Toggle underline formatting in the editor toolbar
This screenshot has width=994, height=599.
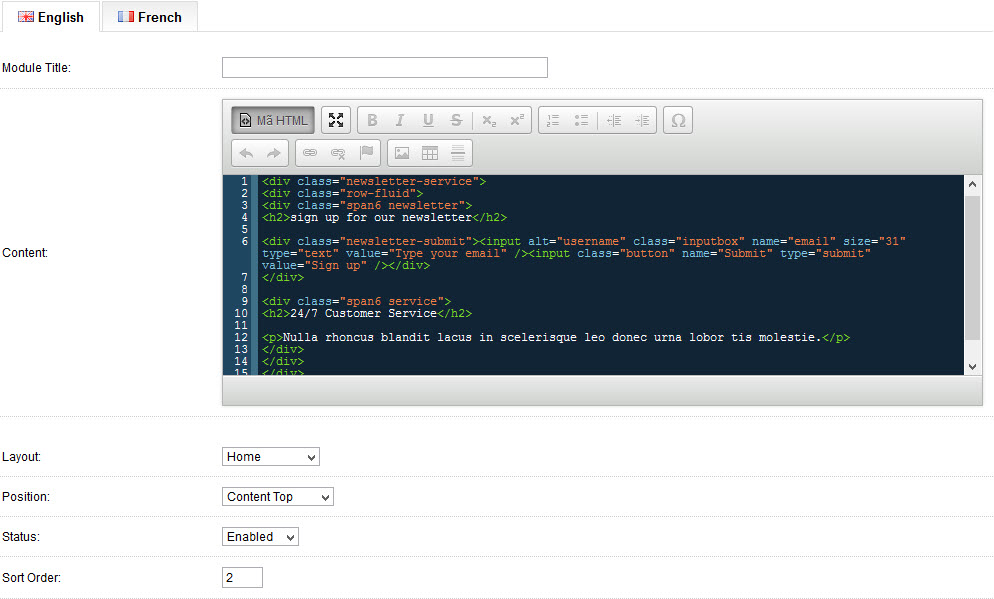tap(428, 121)
